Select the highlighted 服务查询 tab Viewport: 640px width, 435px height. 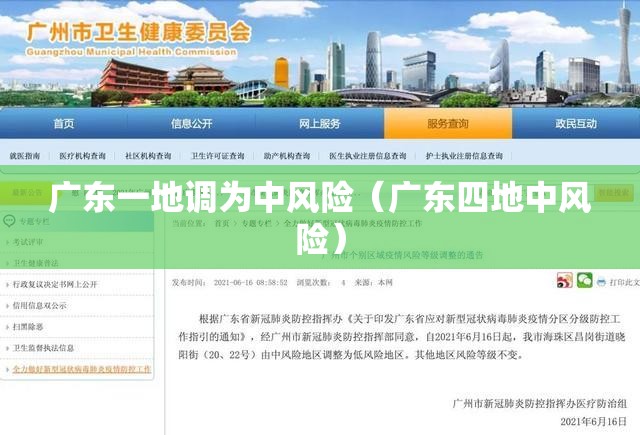(x=448, y=124)
